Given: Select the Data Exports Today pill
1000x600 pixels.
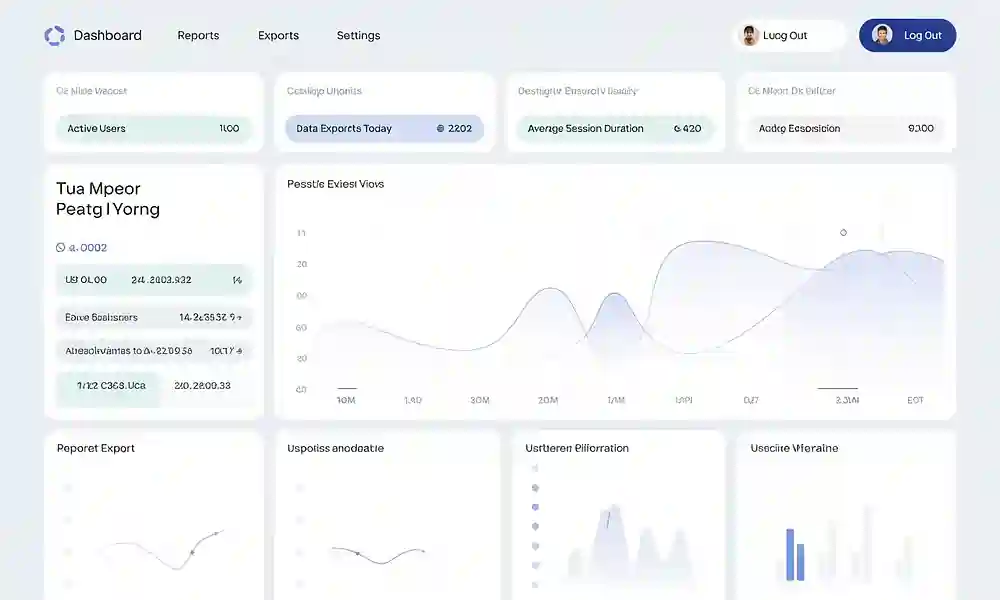Looking at the screenshot, I should point(383,129).
